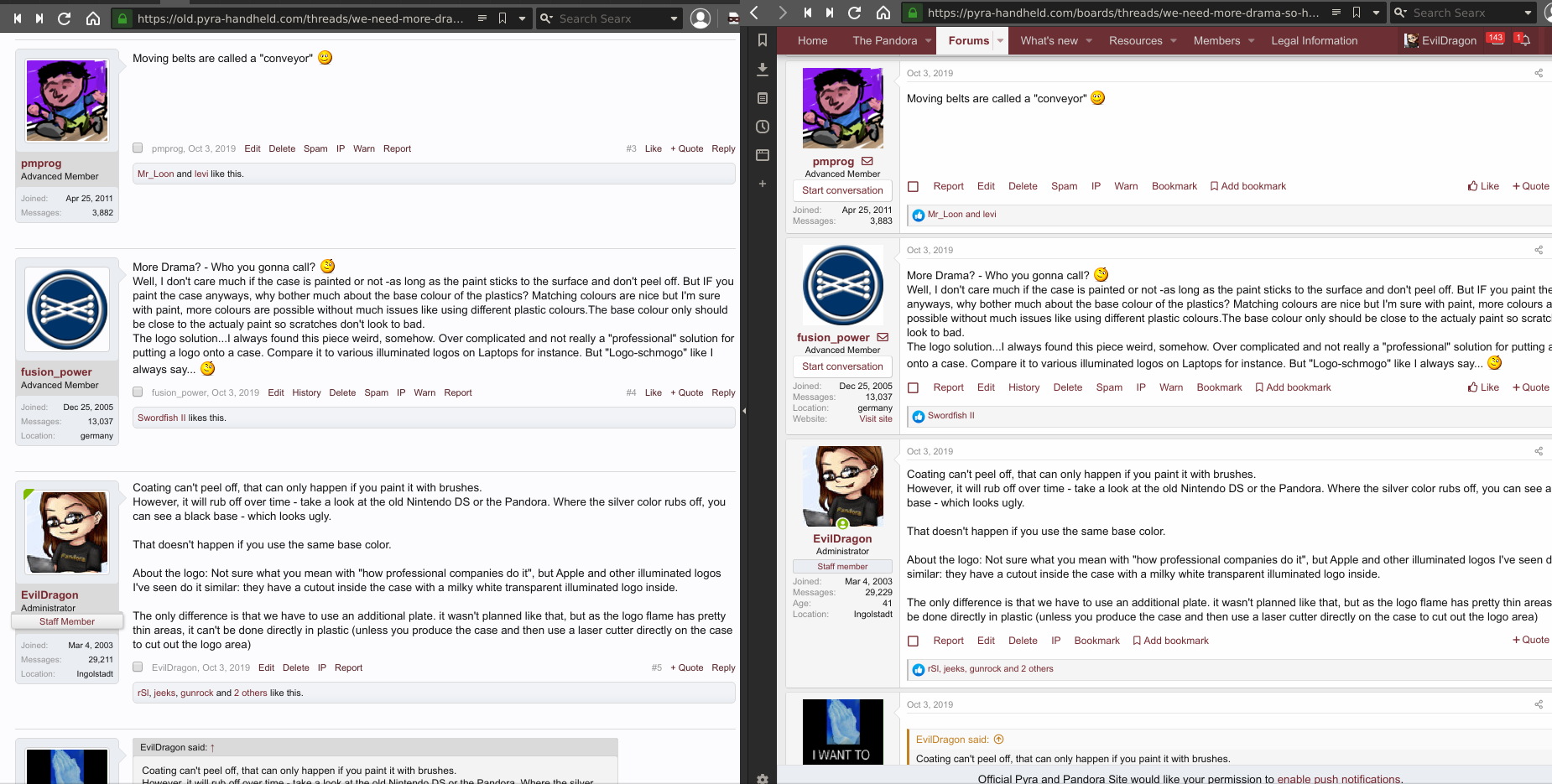Follow the enable push notifications link
Screen dimensions: 1552x784
[1338, 779]
